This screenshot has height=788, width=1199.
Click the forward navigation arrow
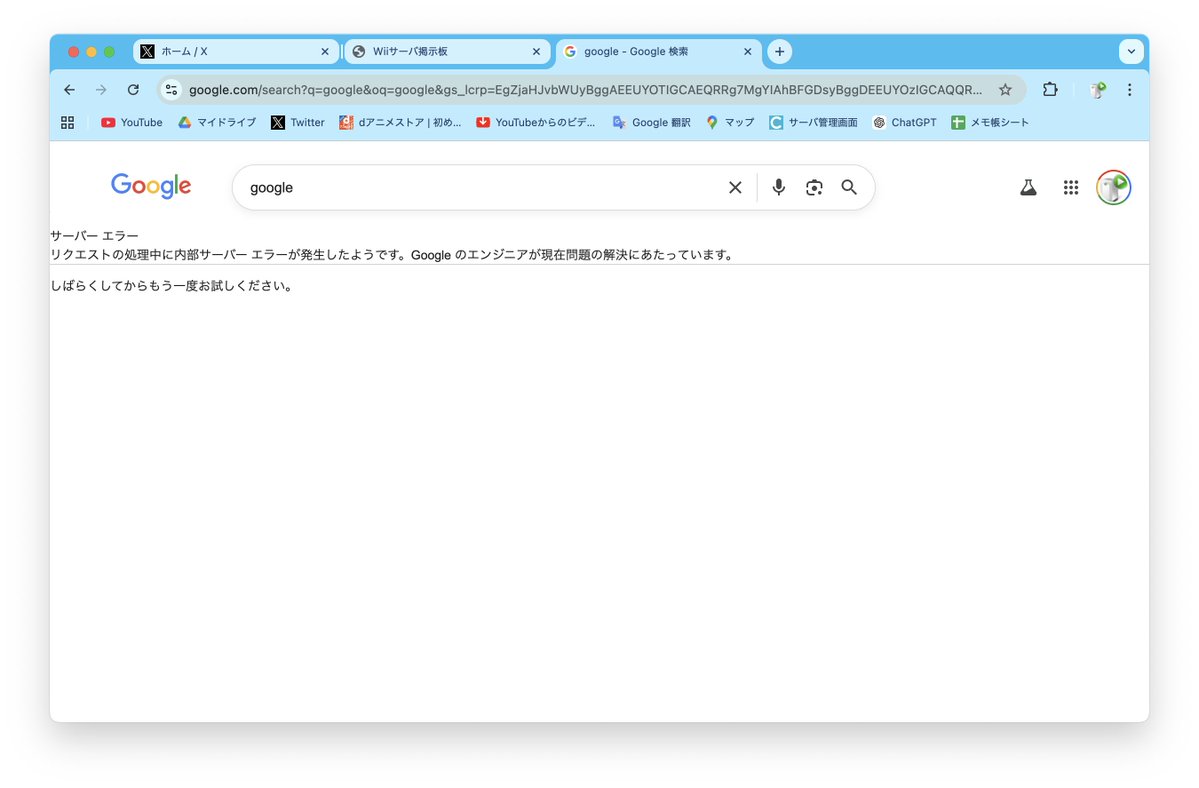101,89
